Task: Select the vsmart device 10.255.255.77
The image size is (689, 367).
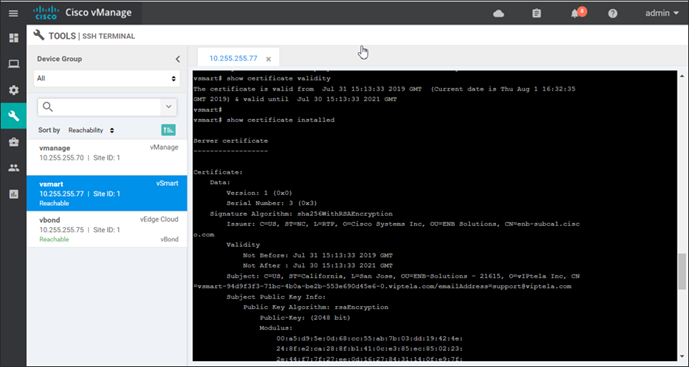Action: click(x=107, y=193)
